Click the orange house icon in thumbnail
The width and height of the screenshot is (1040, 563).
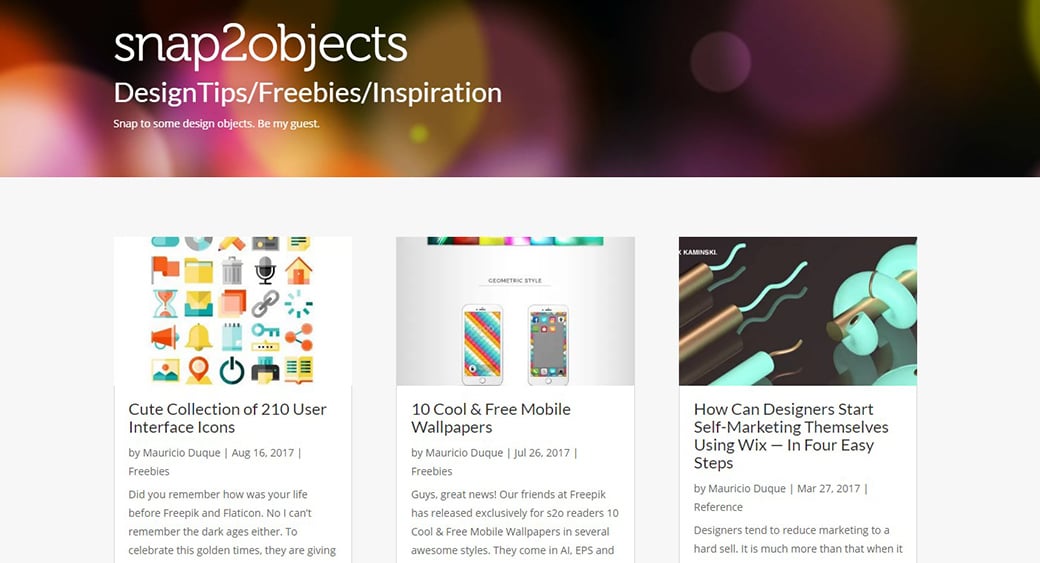[x=298, y=271]
